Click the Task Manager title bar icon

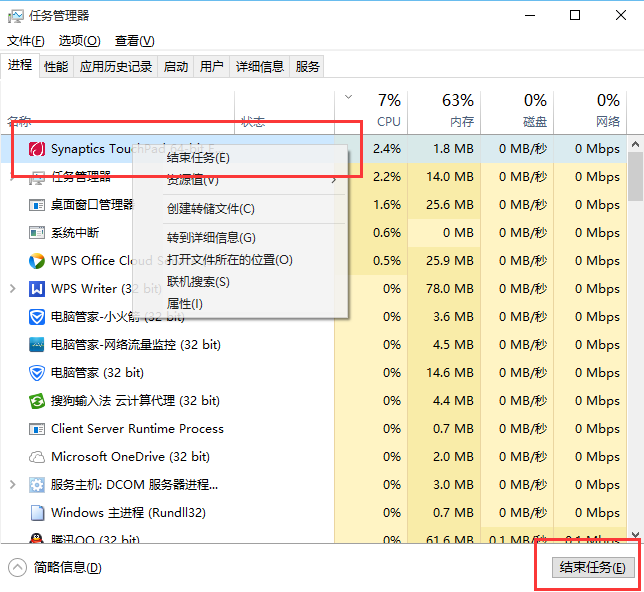pos(16,16)
